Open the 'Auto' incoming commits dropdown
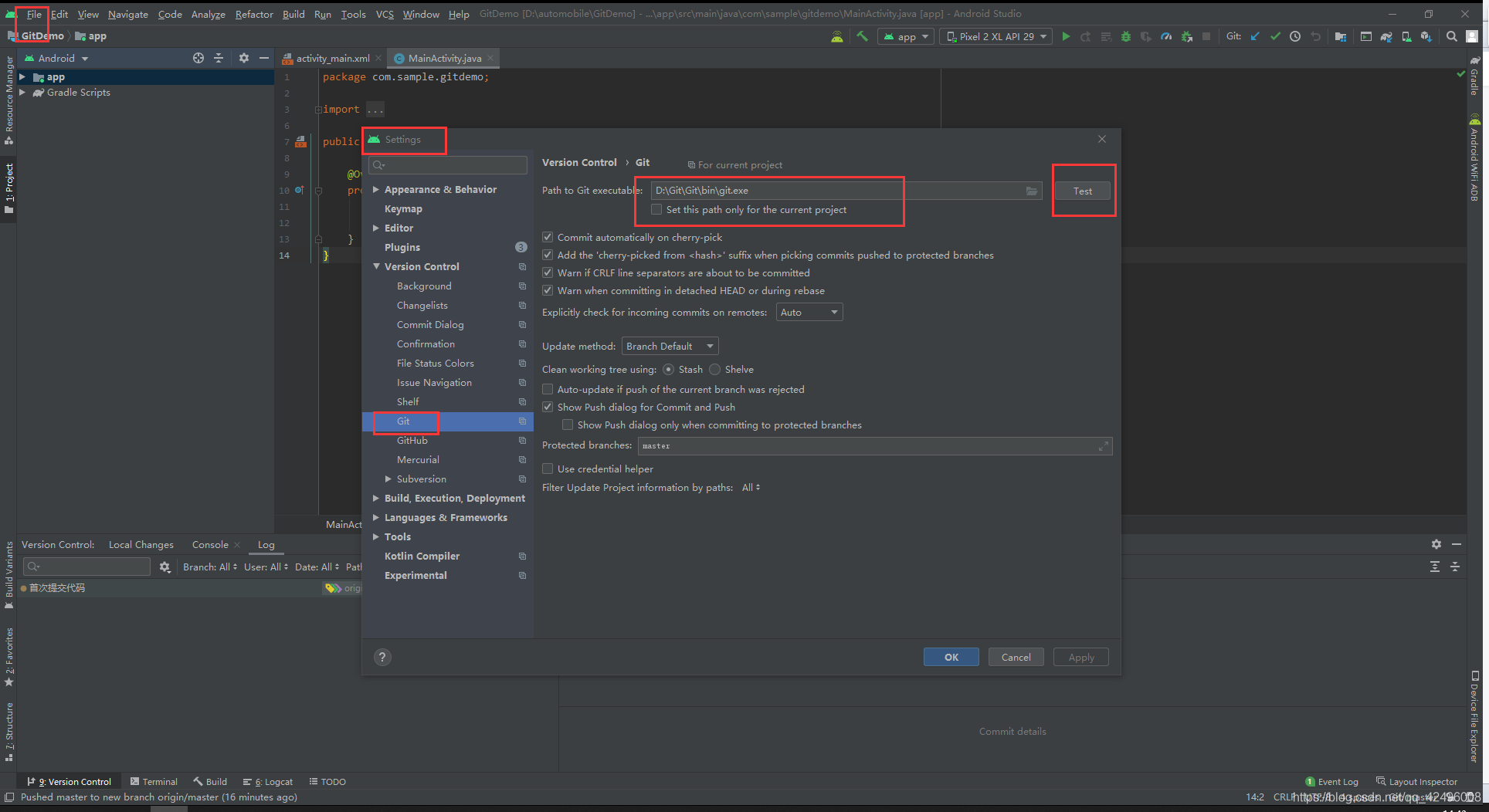This screenshot has height=812, width=1489. click(x=809, y=312)
